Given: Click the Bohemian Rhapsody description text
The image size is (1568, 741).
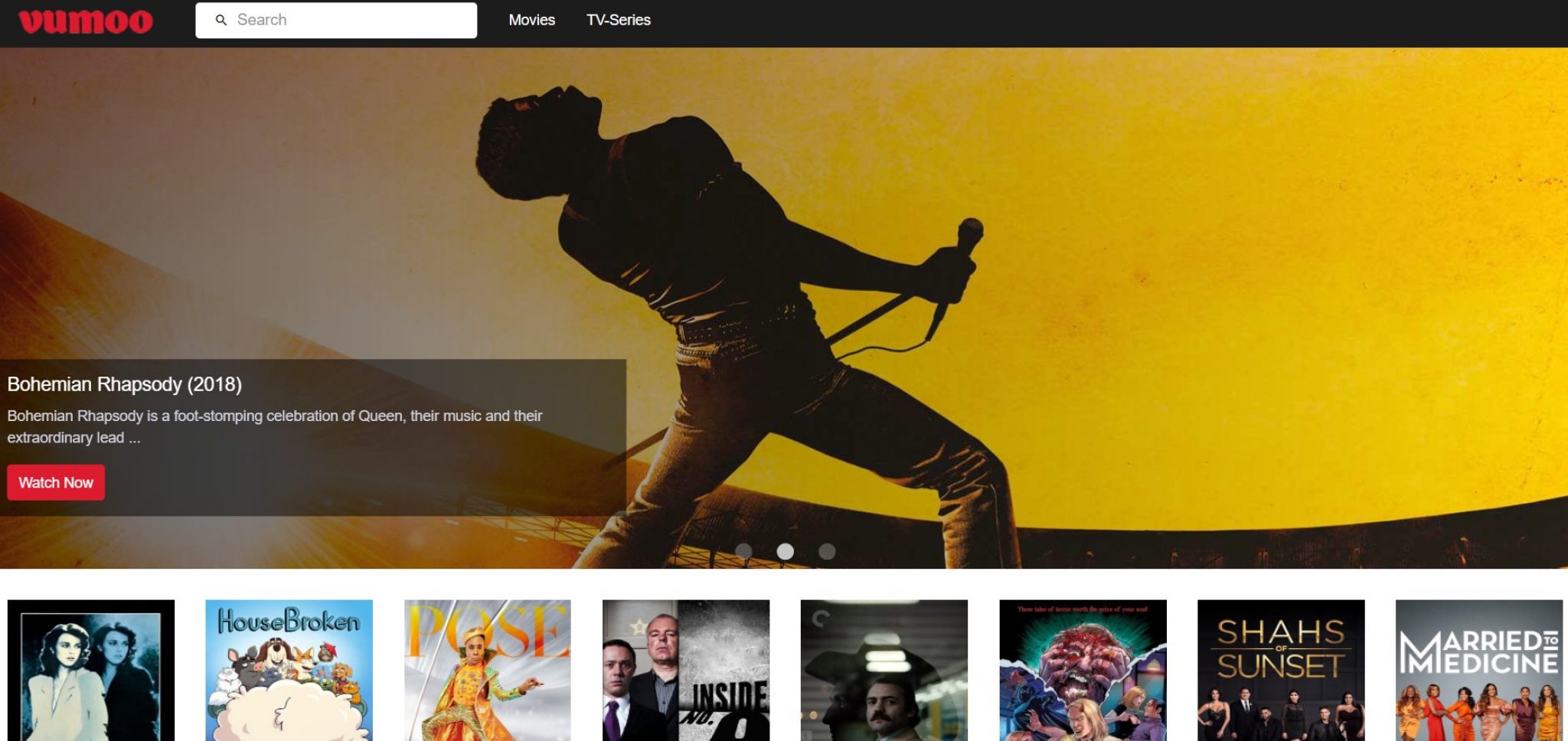Looking at the screenshot, I should point(274,426).
